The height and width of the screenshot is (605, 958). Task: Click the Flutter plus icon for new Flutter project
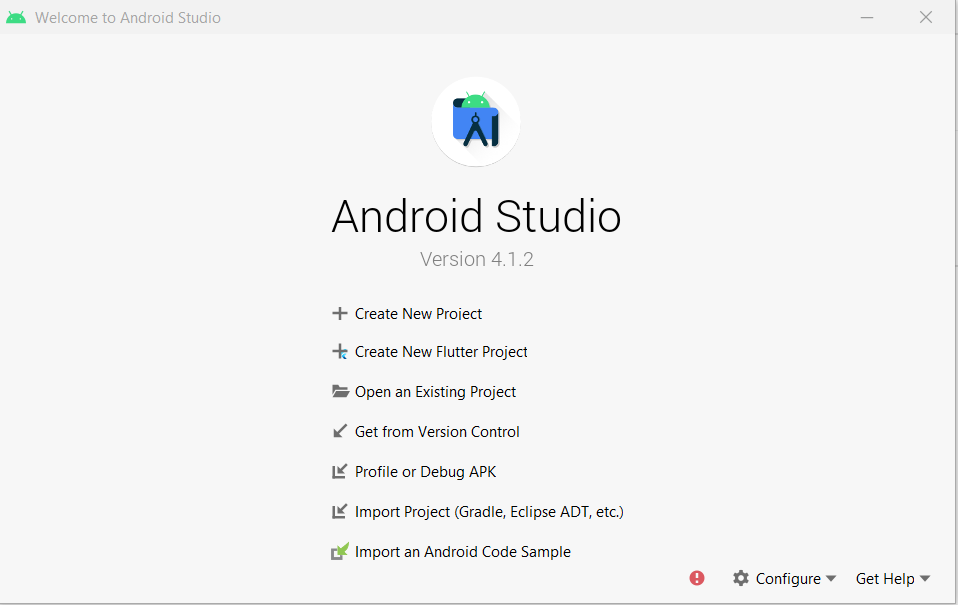(339, 352)
